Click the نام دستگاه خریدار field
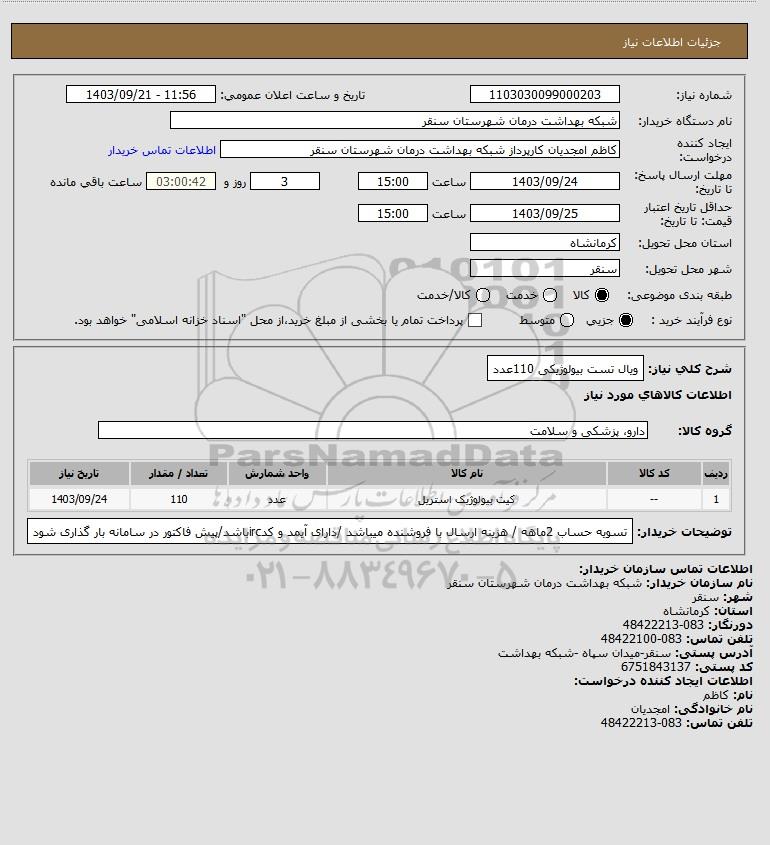 (394, 120)
